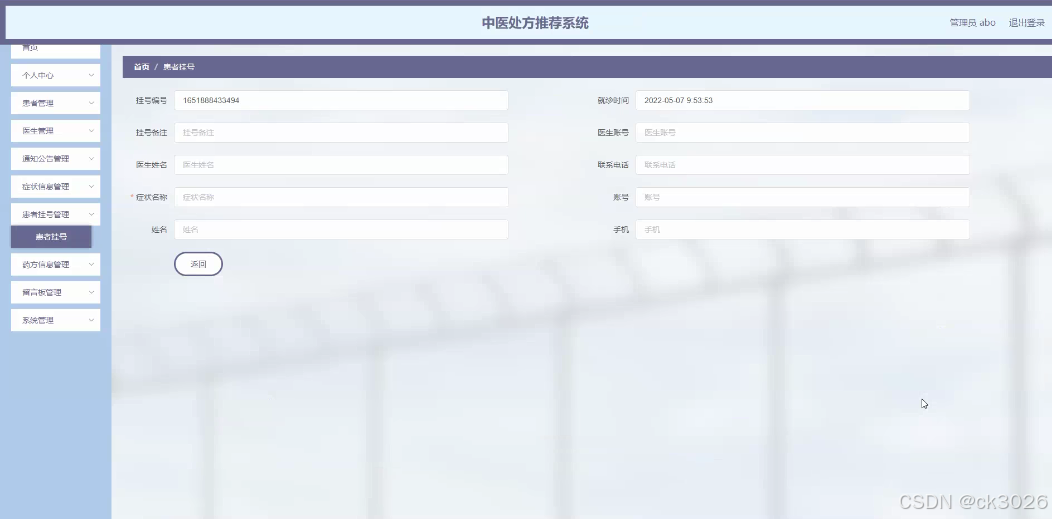
Task: Expand the 通知公告管理 sidebar menu
Action: (x=56, y=159)
